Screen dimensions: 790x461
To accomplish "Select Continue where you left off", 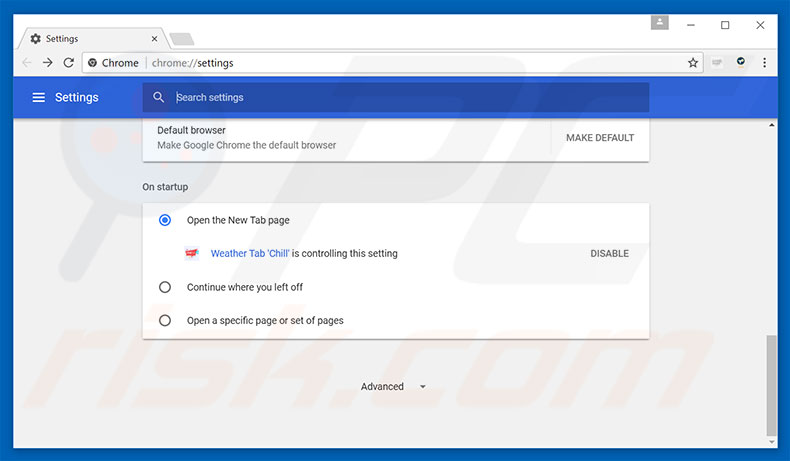I will coord(165,287).
